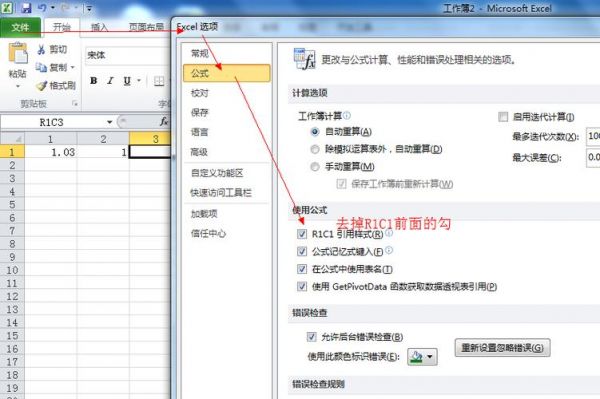Select Manual calculation (手动重算) radio button
The width and height of the screenshot is (600, 399).
315,167
